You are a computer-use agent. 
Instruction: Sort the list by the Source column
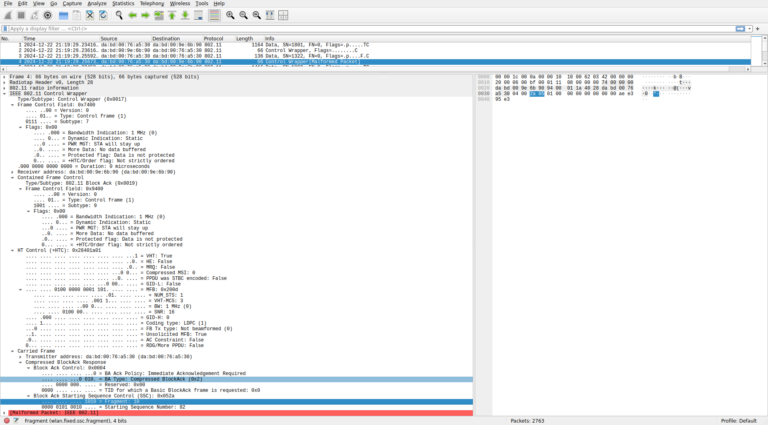click(125, 39)
